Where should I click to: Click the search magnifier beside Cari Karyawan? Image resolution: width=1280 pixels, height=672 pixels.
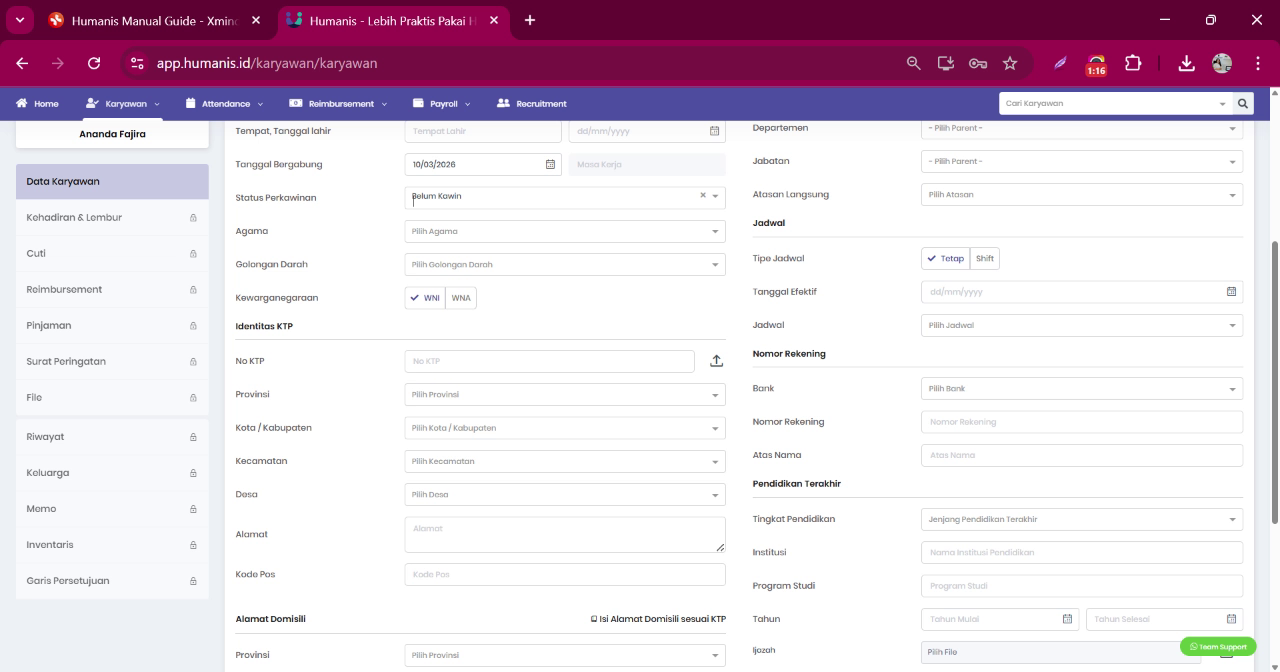tap(1243, 103)
